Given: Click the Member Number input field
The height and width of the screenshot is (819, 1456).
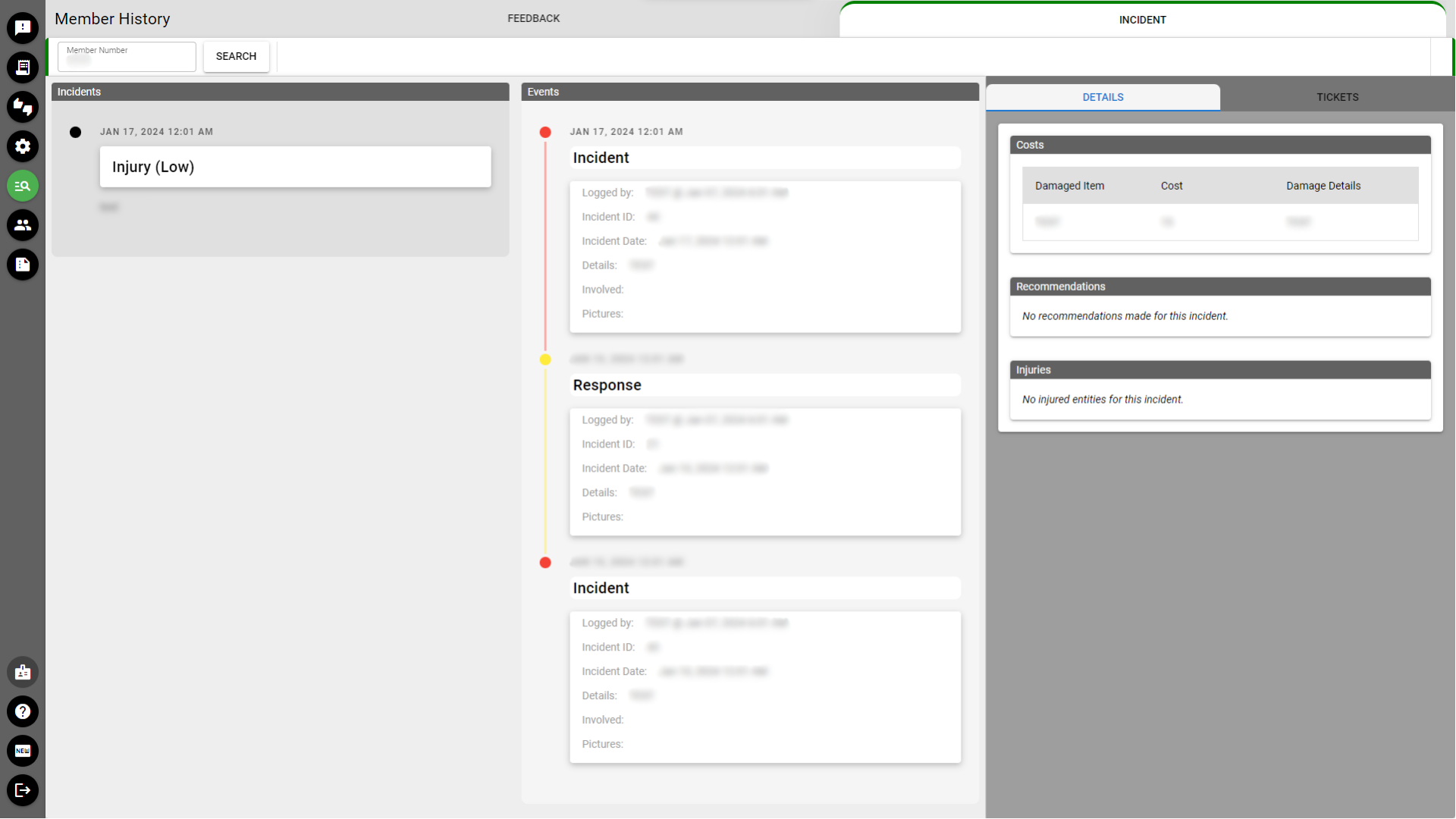Looking at the screenshot, I should pos(127,58).
